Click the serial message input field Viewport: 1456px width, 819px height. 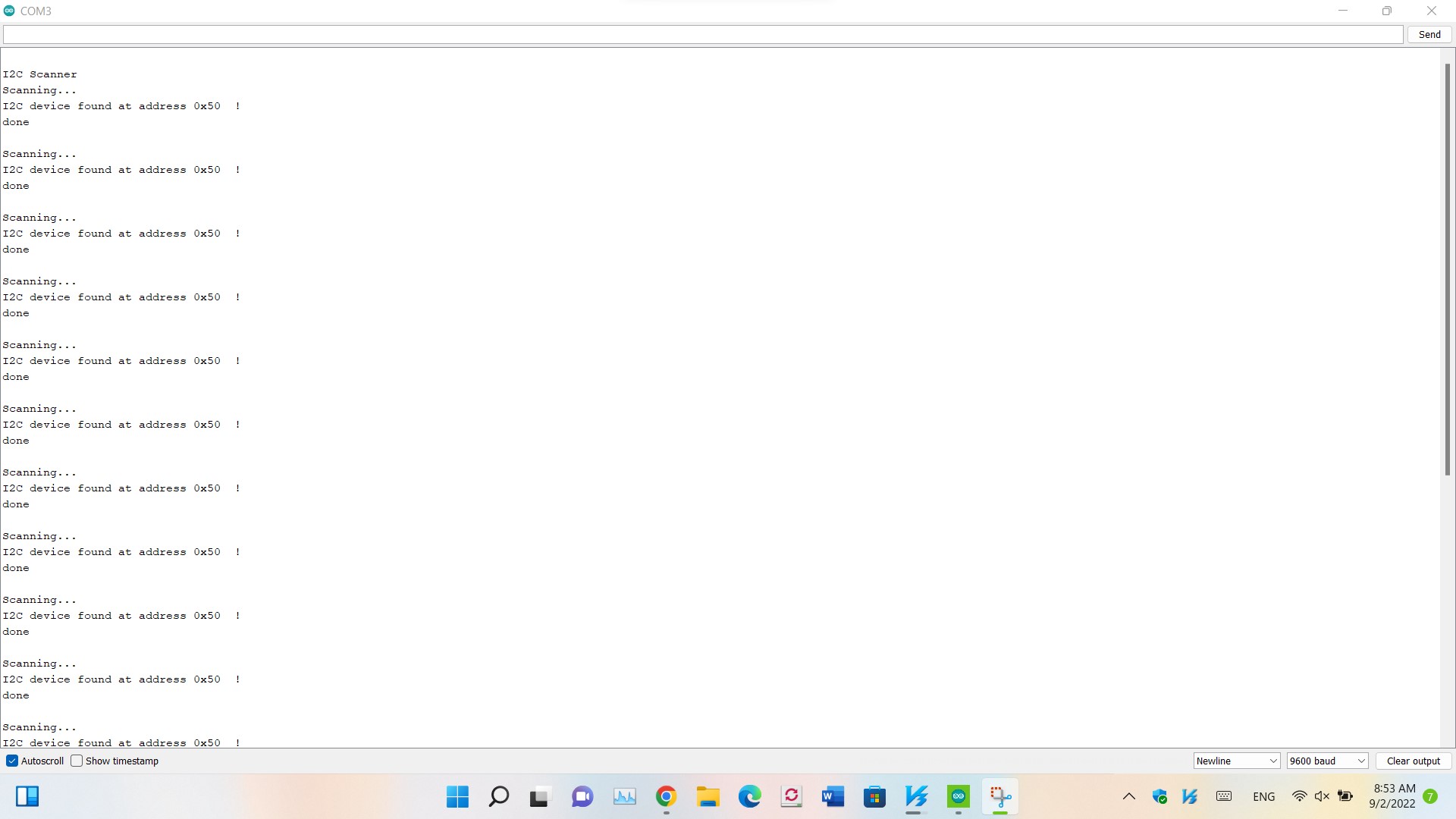pyautogui.click(x=702, y=34)
